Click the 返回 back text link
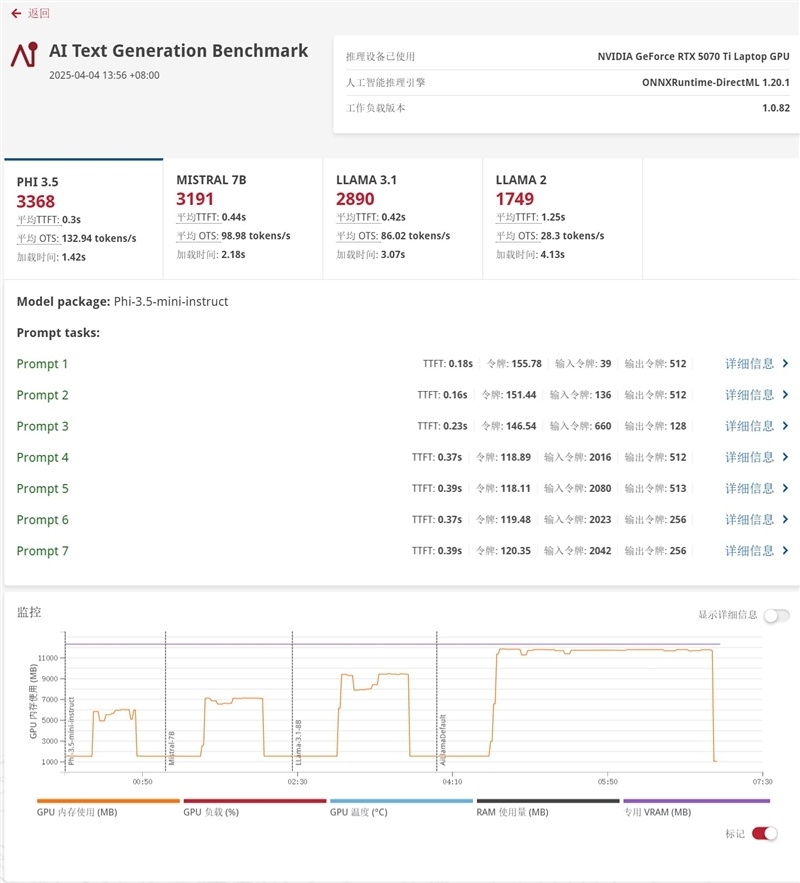Screen dimensions: 800x883 pos(39,13)
